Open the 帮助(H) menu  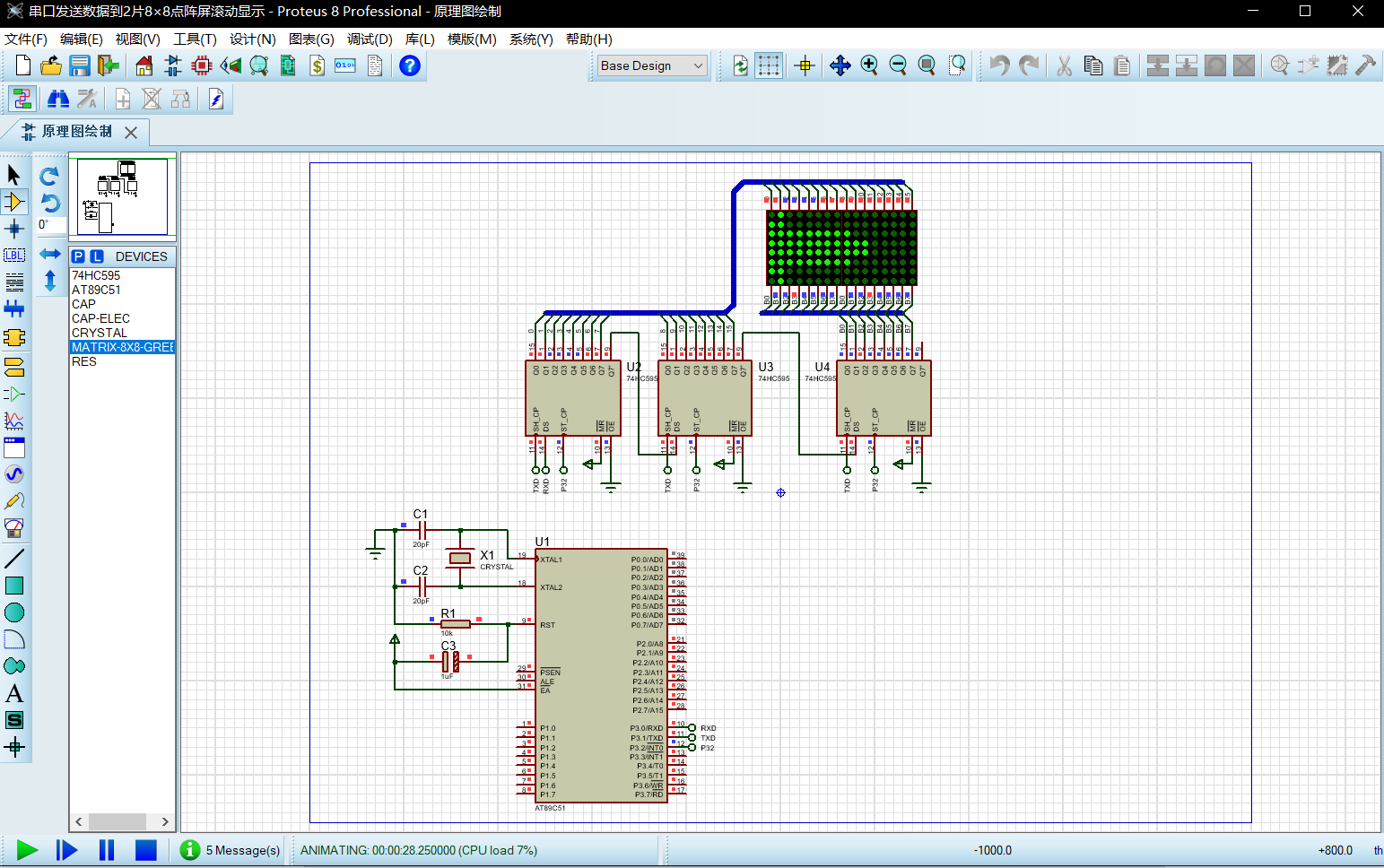coord(588,39)
